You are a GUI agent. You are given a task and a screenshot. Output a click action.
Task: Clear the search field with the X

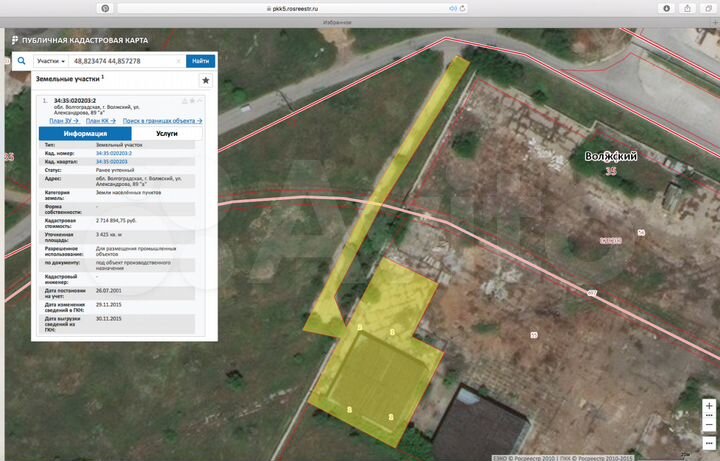(179, 61)
